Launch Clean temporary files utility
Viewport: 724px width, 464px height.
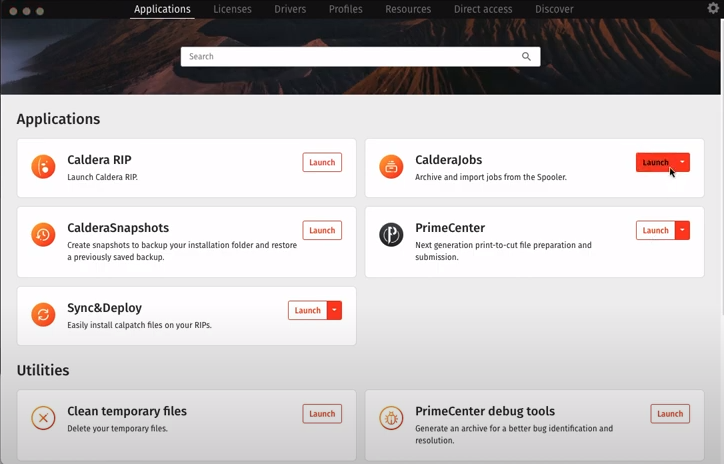[x=322, y=413]
